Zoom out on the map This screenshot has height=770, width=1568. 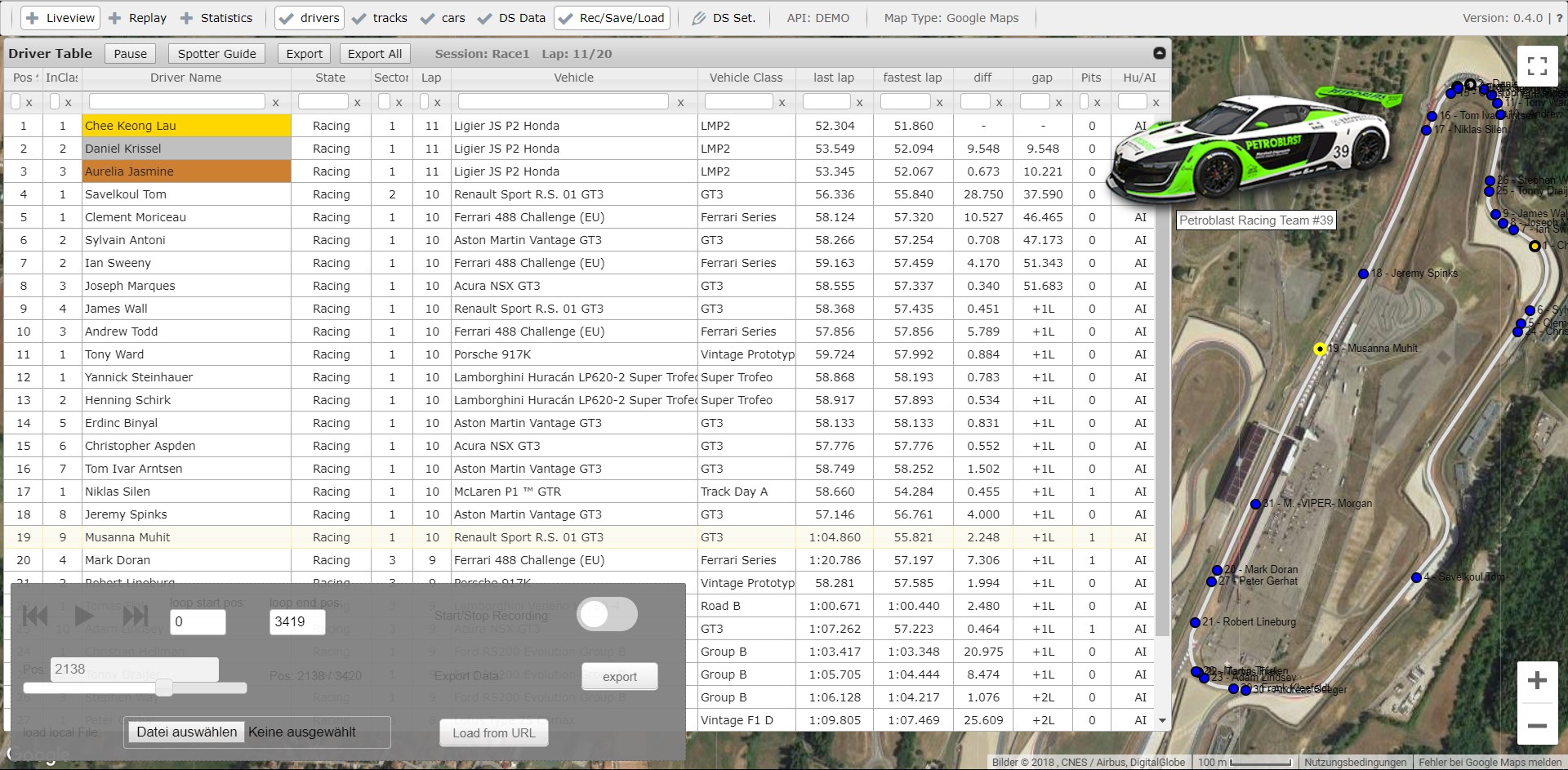1537,725
